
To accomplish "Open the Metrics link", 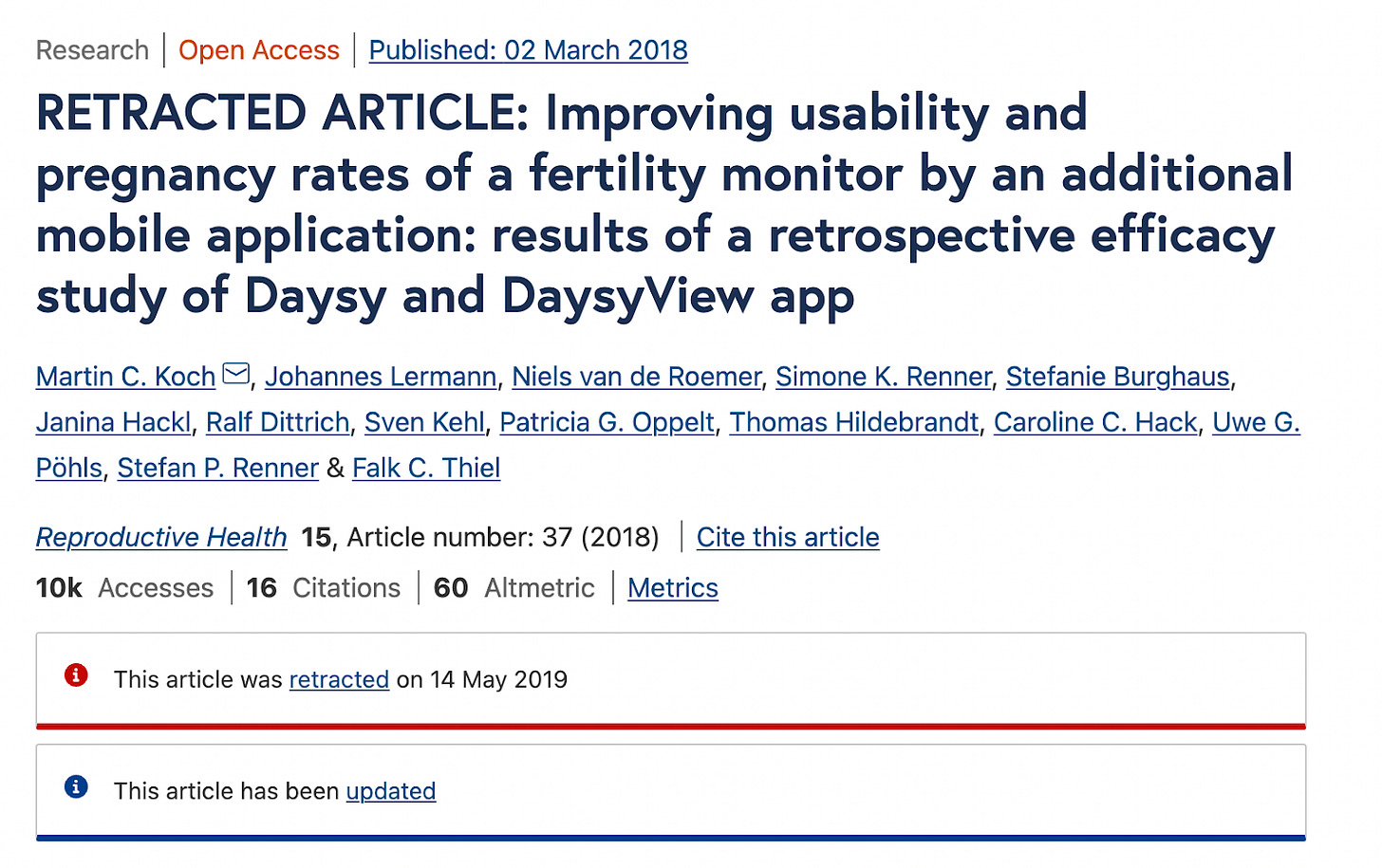I will [x=672, y=588].
